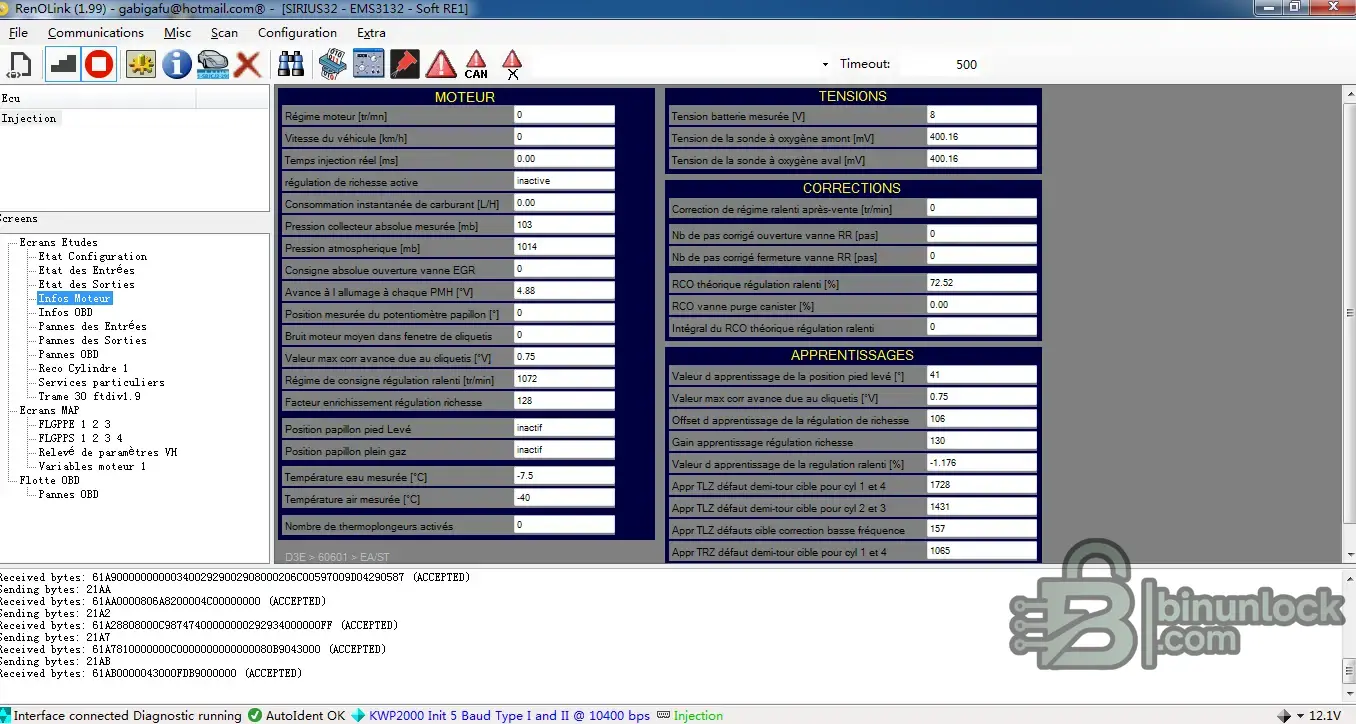Select Variables moteur 1 screen
This screenshot has width=1356, height=724.
click(x=92, y=466)
